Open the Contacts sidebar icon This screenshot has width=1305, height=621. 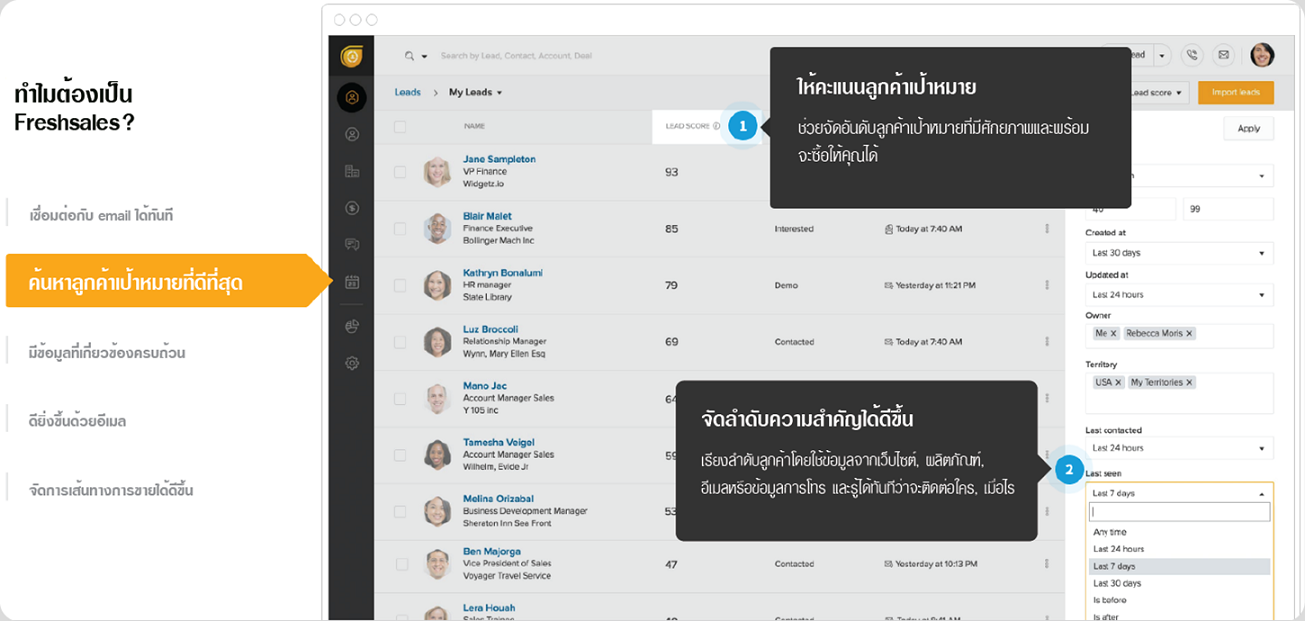pos(351,134)
